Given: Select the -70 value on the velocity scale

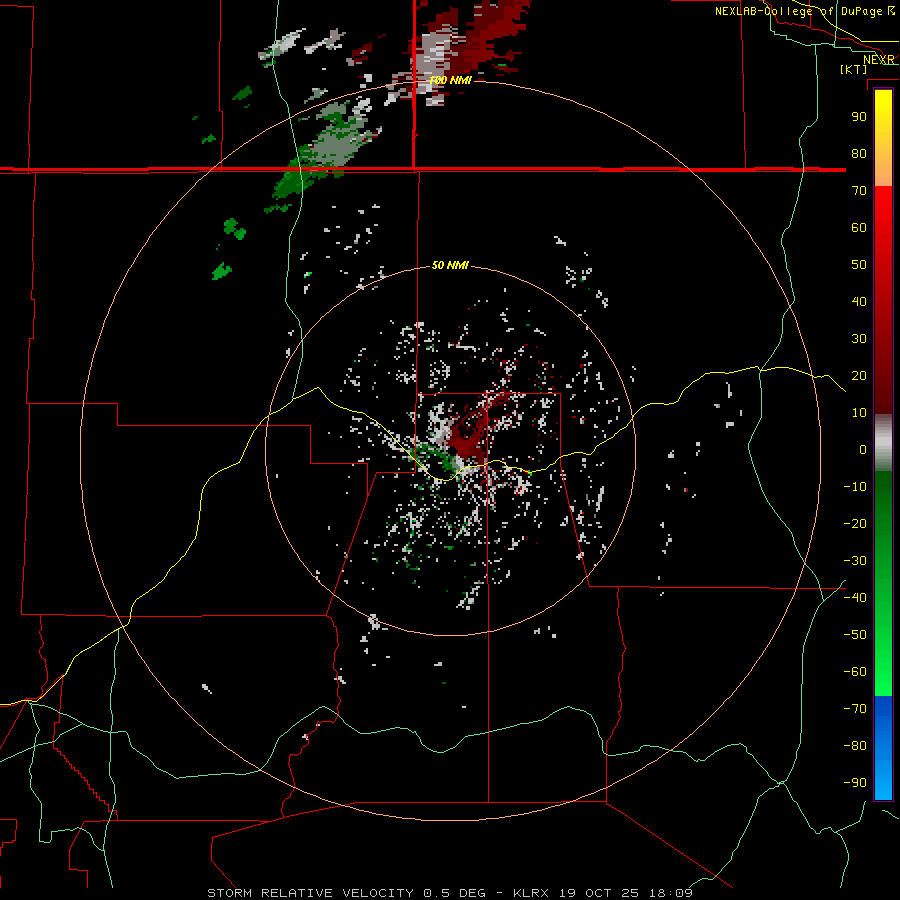Looking at the screenshot, I should click(855, 708).
